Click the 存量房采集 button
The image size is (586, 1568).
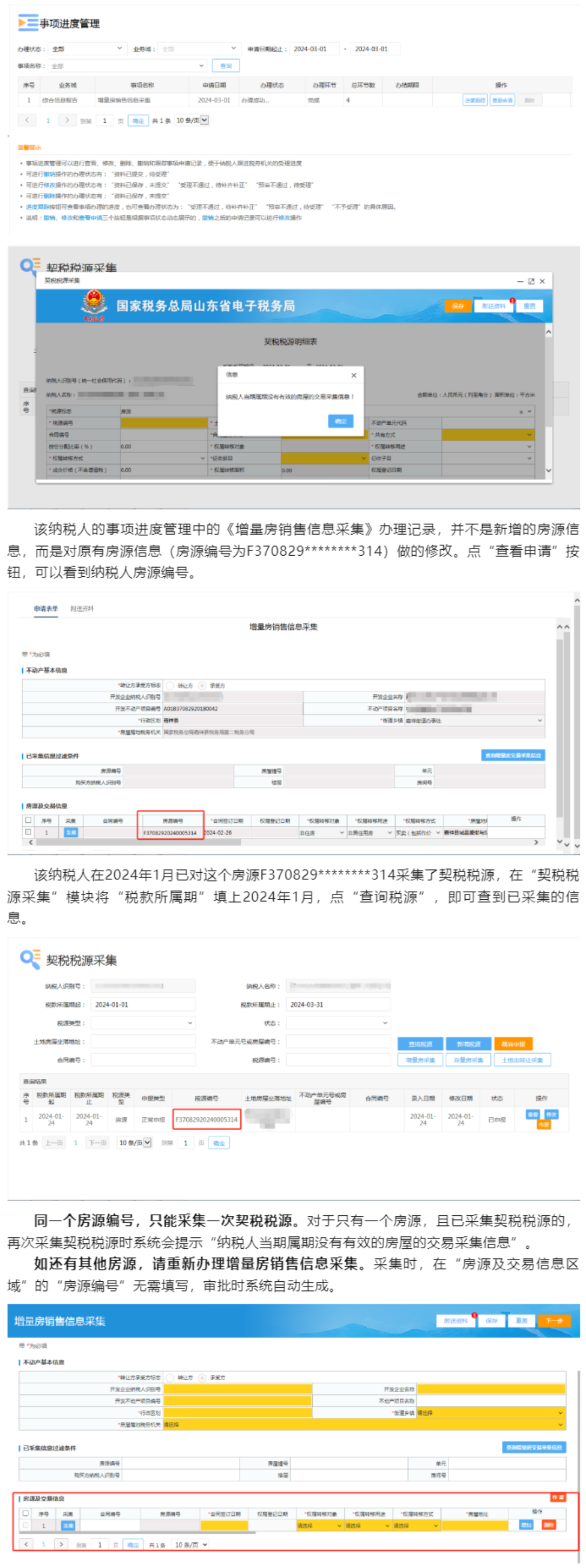click(468, 1060)
